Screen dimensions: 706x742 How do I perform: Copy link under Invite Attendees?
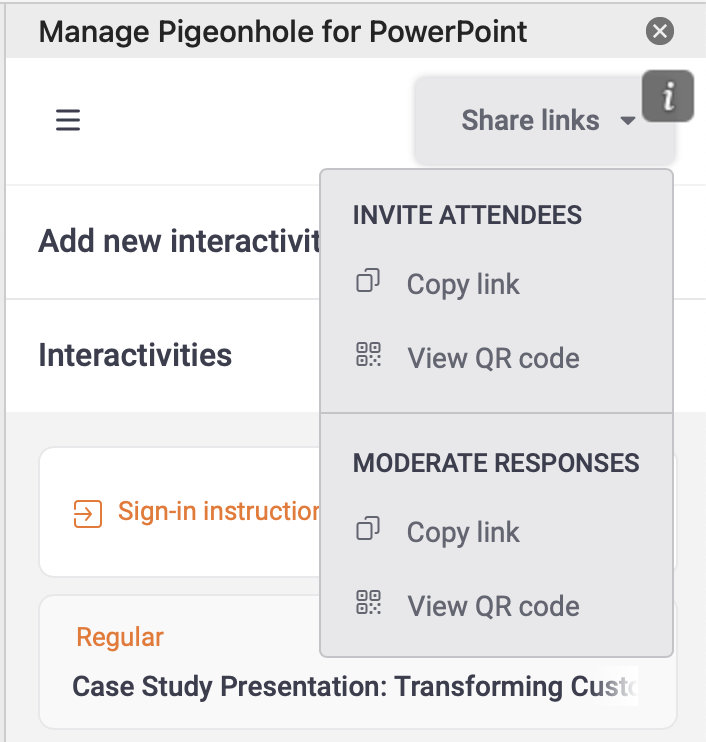point(496,284)
